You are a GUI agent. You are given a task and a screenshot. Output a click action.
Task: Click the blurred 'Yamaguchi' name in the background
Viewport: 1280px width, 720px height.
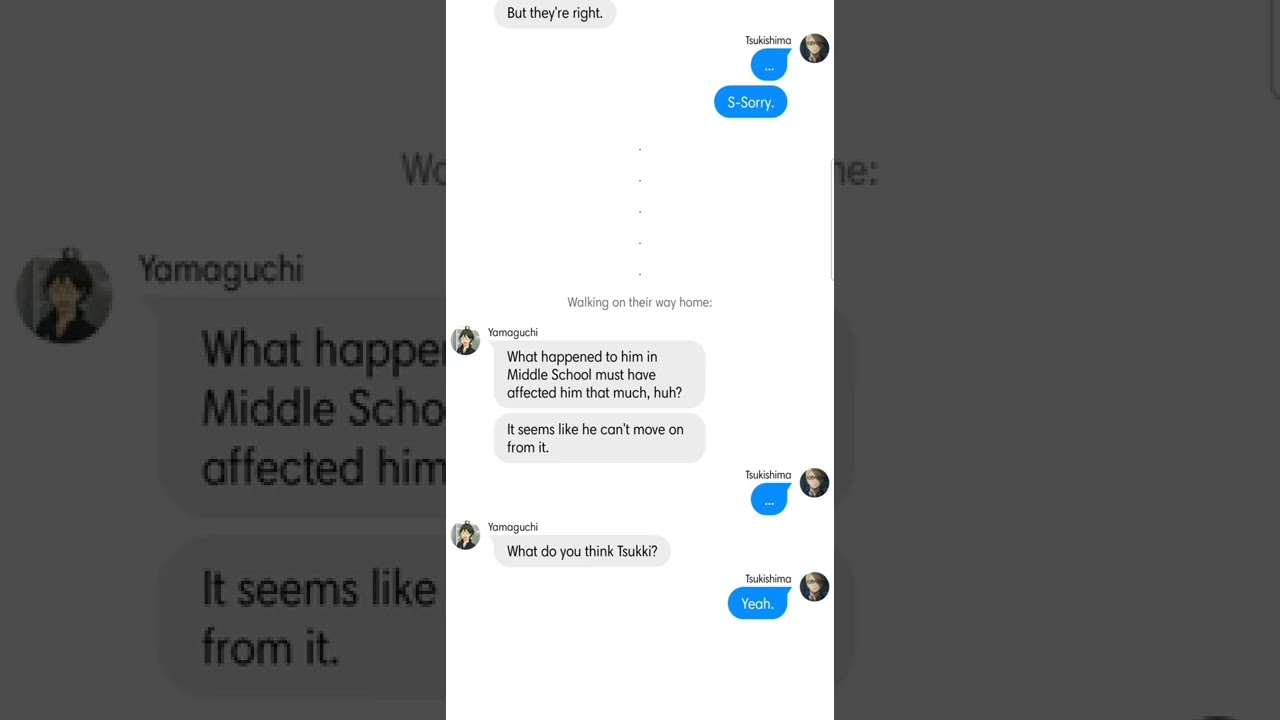click(221, 269)
